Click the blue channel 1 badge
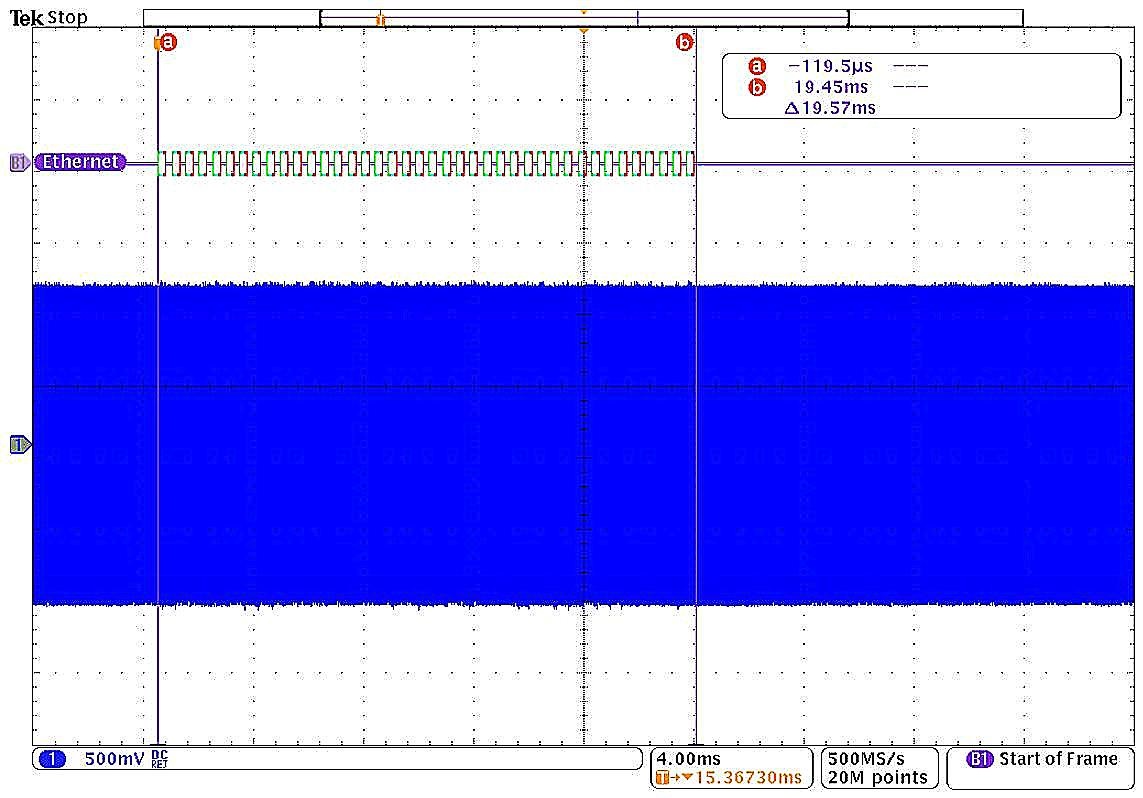This screenshot has height=798, width=1143. pos(51,759)
